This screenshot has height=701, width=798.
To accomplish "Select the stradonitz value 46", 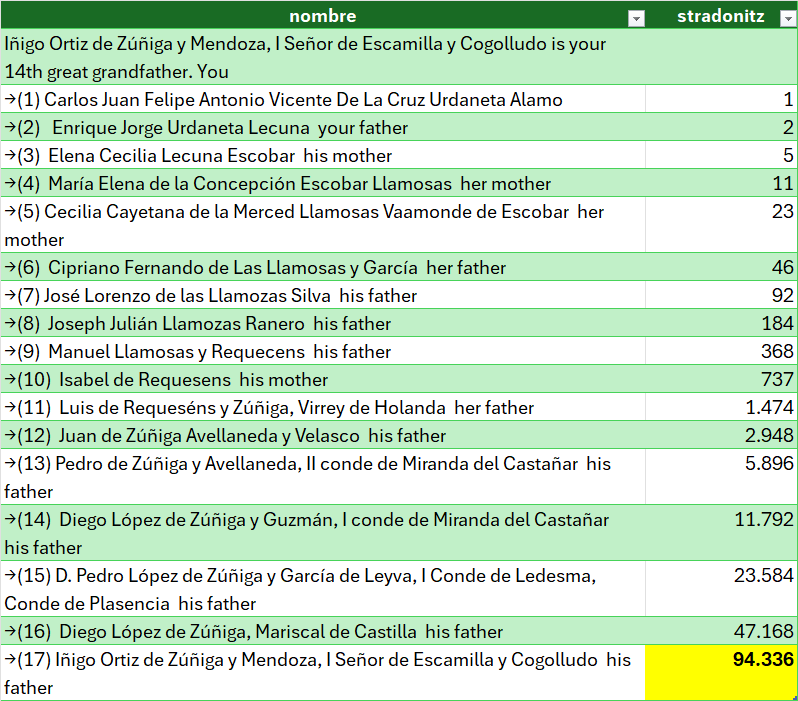I will [721, 267].
